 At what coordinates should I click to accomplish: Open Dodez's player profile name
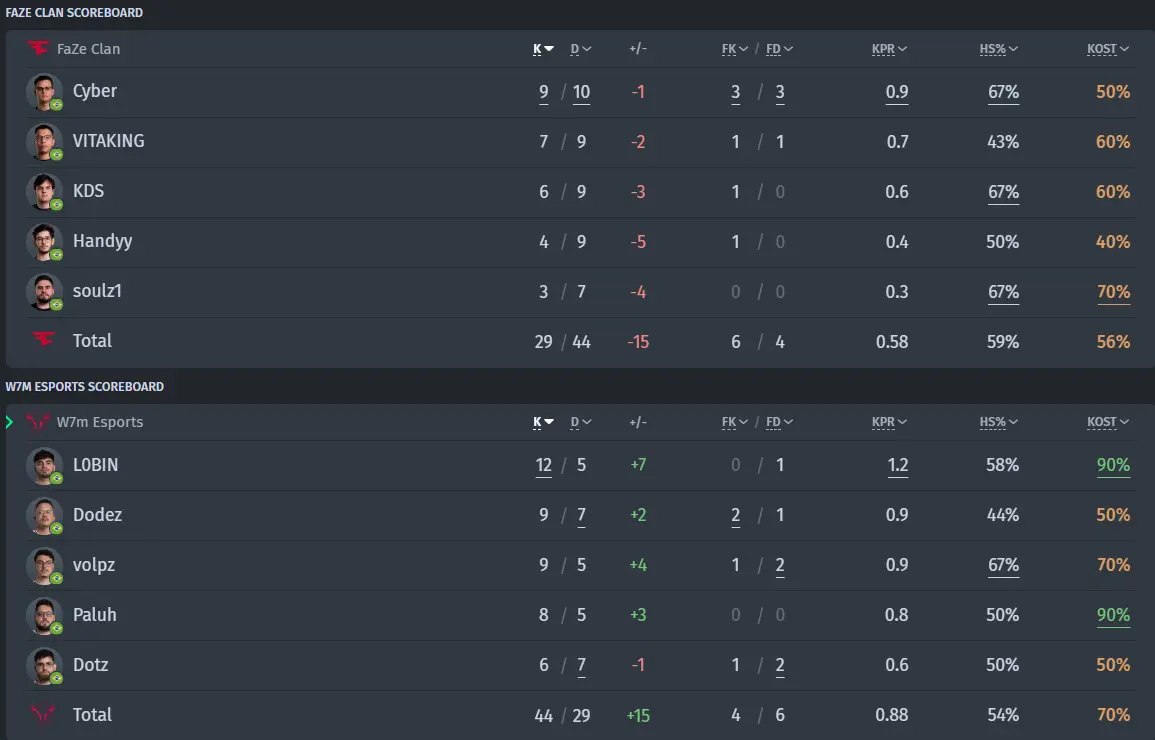pos(97,515)
